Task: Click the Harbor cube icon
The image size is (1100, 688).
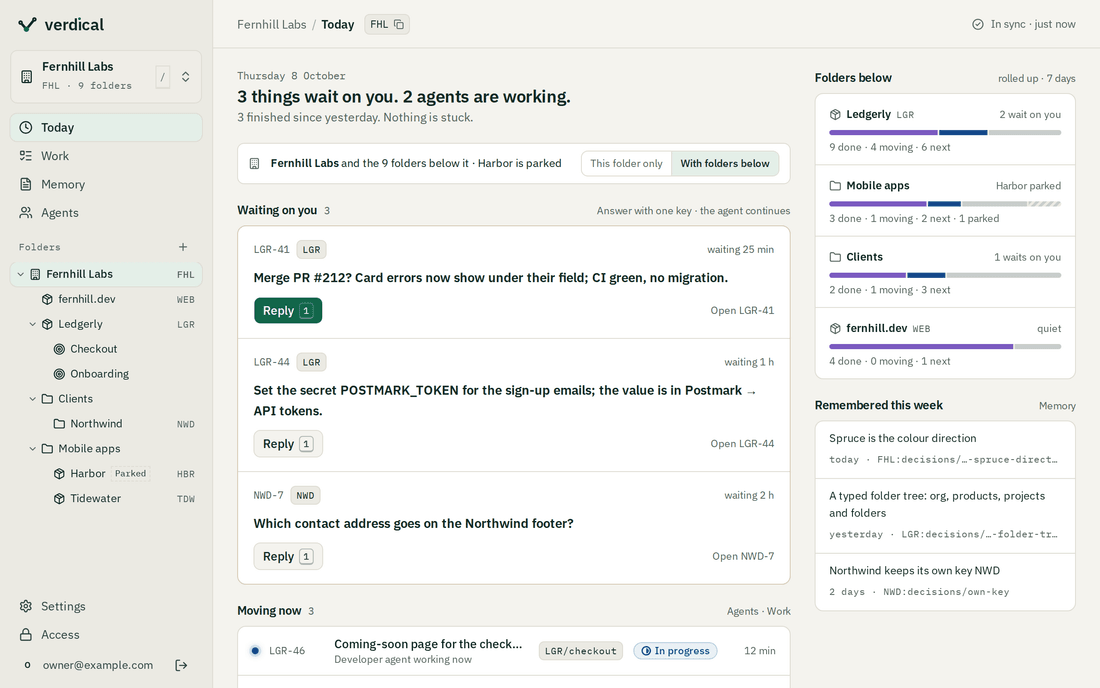Action: coord(60,473)
